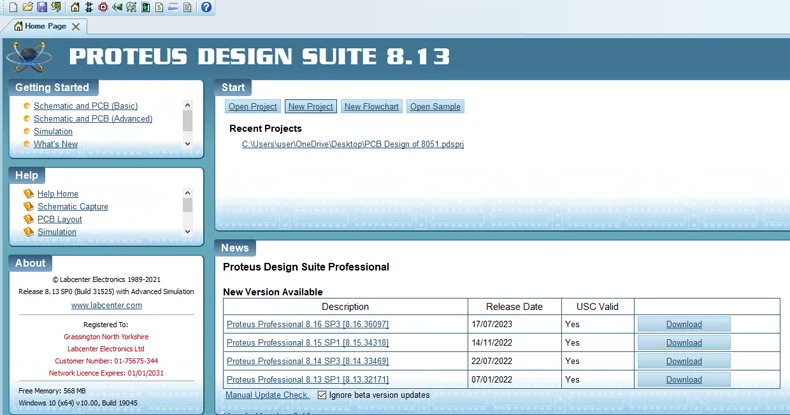Click the Customer Number: 01-75675-344 text
Viewport: 790px width, 415px height.
pyautogui.click(x=106, y=361)
